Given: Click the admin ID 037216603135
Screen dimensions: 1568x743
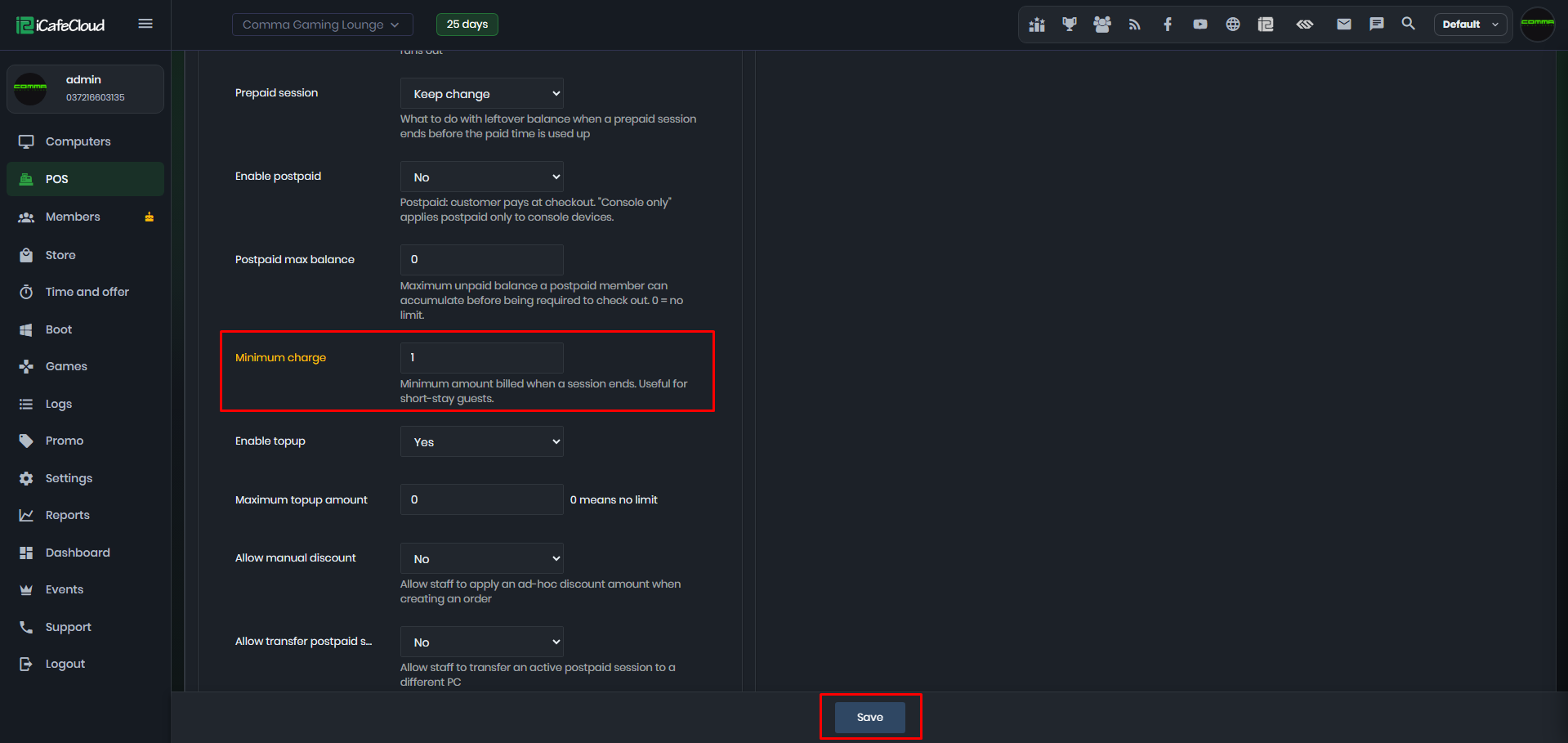Looking at the screenshot, I should 96,97.
